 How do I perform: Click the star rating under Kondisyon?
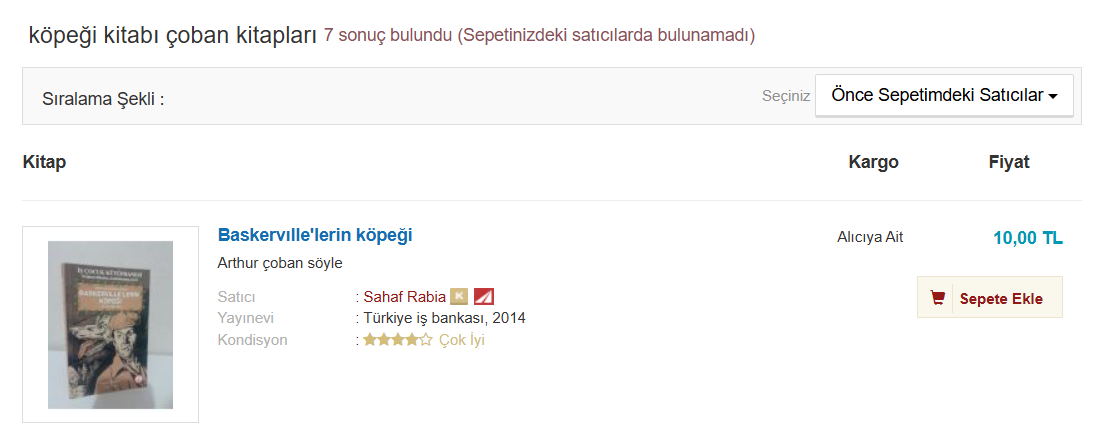(398, 340)
